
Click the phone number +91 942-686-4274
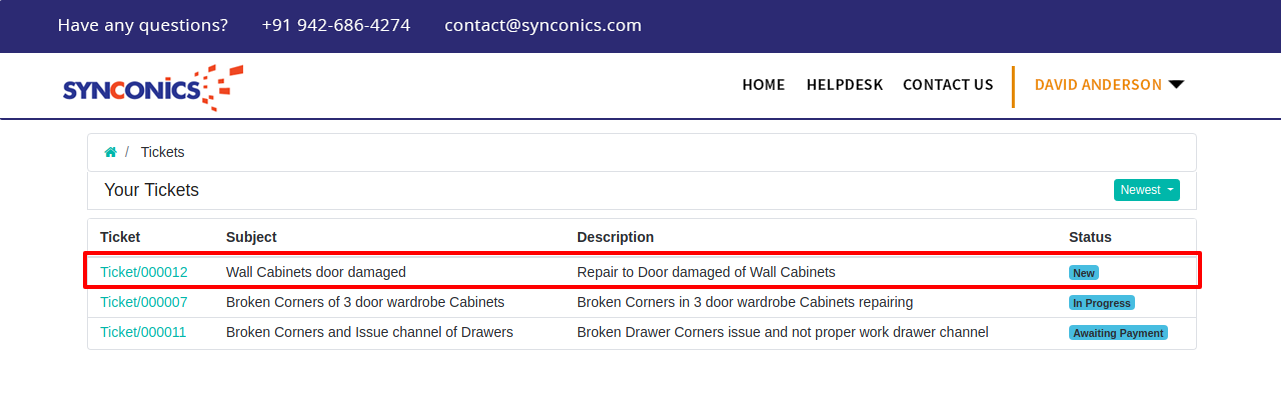click(336, 25)
